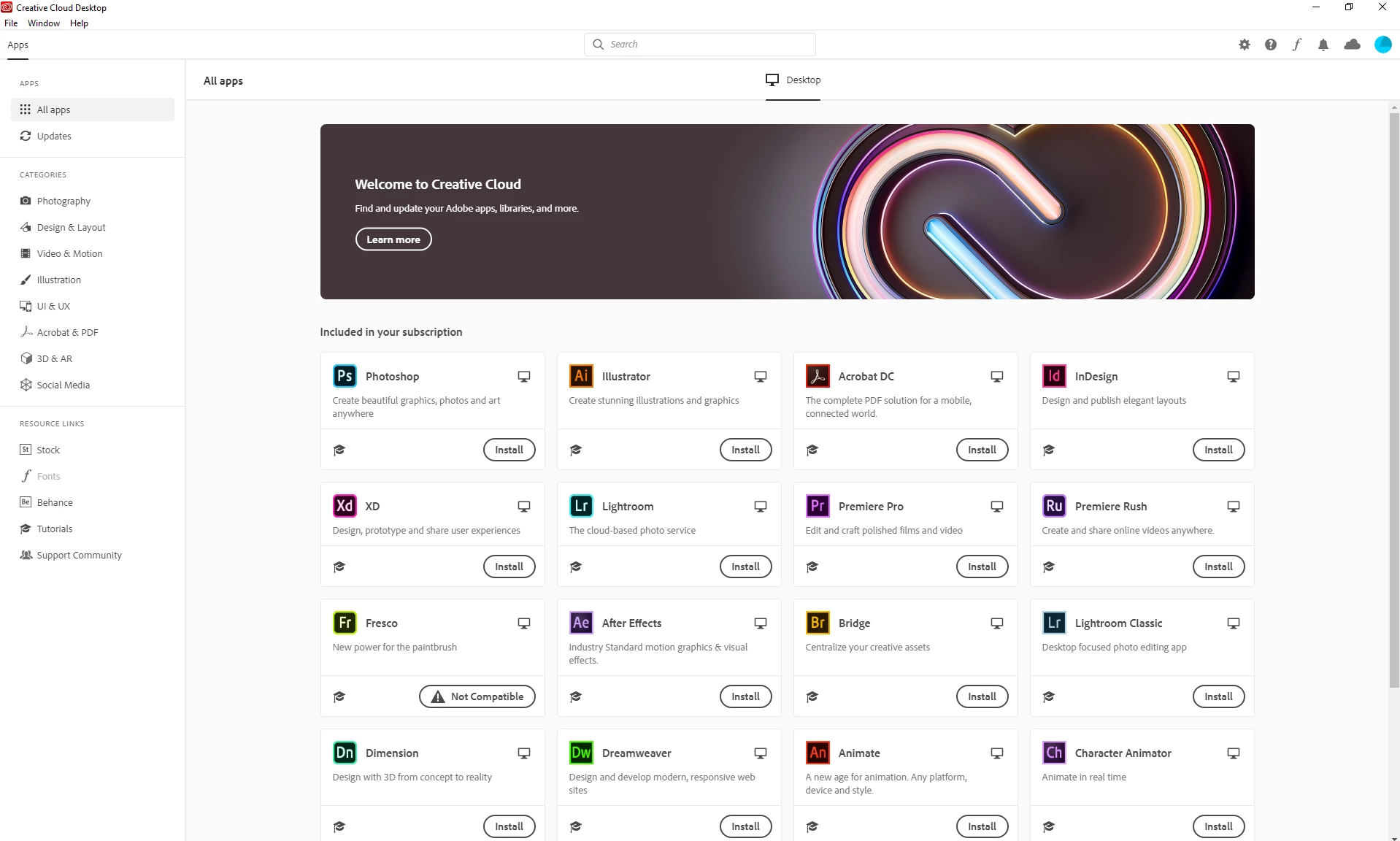Click the Acrobat DC app icon
Screen dimensions: 1400x841
tap(818, 376)
